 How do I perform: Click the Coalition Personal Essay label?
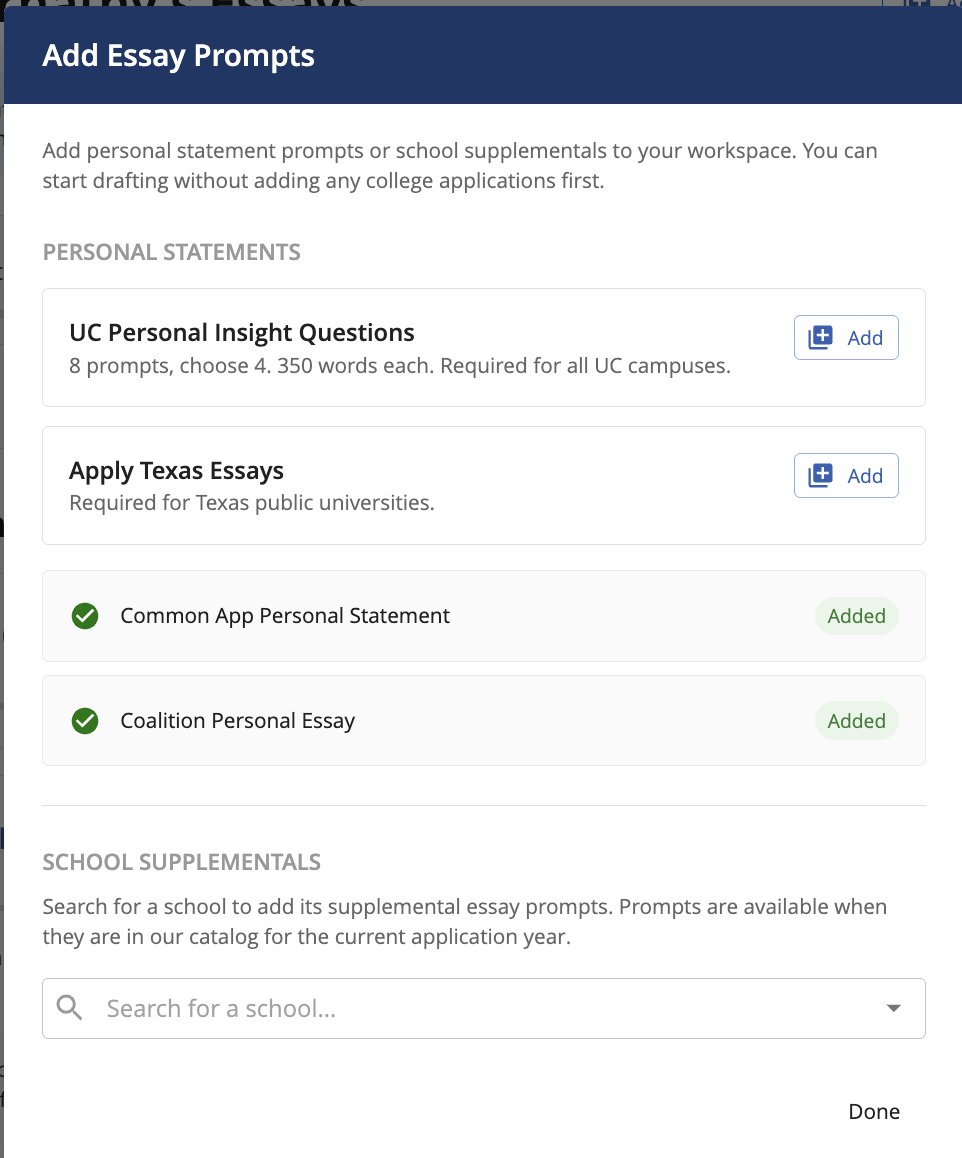coord(238,721)
